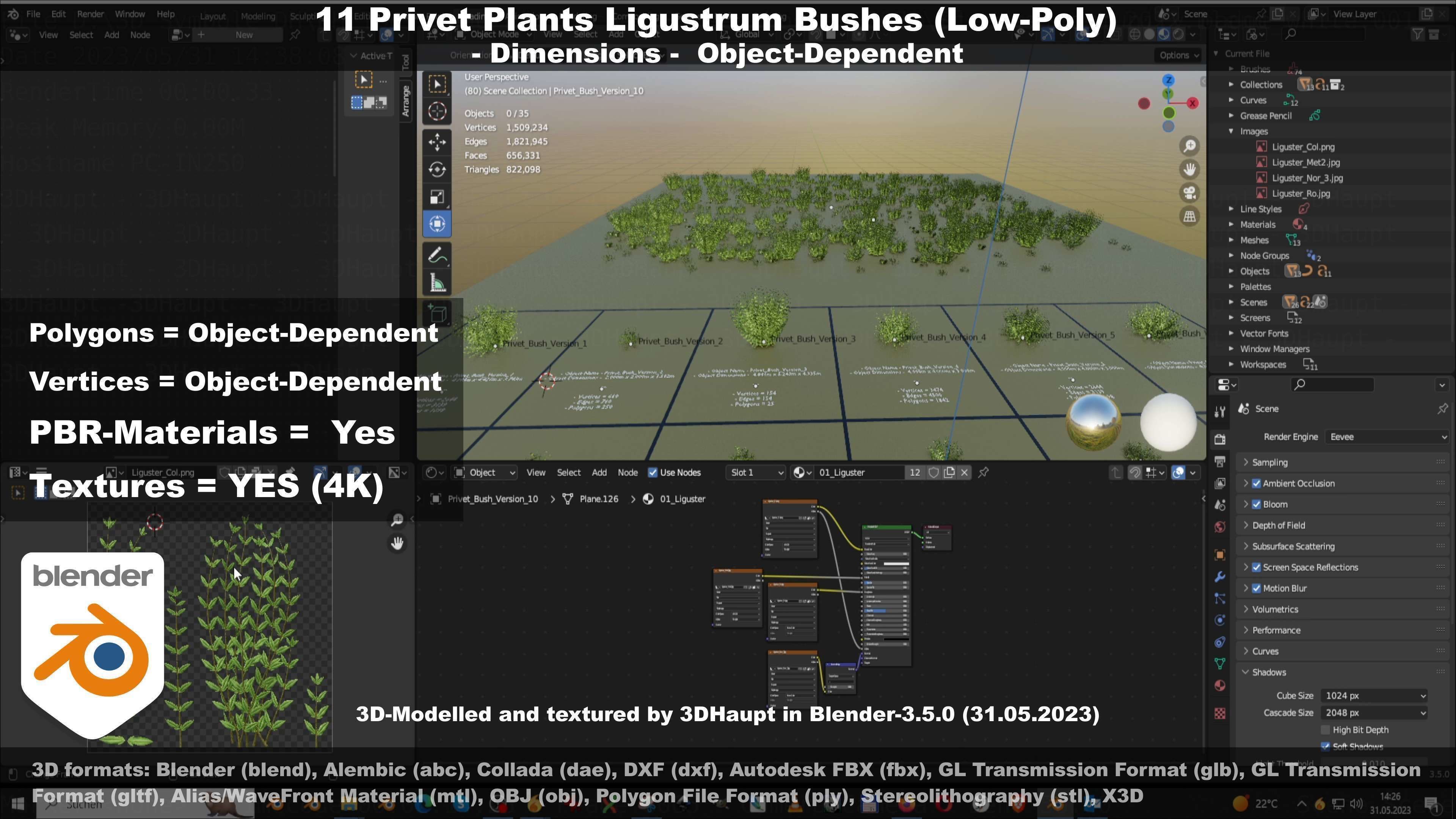Switch perspective/orthographic with the grid icon
The height and width of the screenshot is (819, 1456).
1190,217
